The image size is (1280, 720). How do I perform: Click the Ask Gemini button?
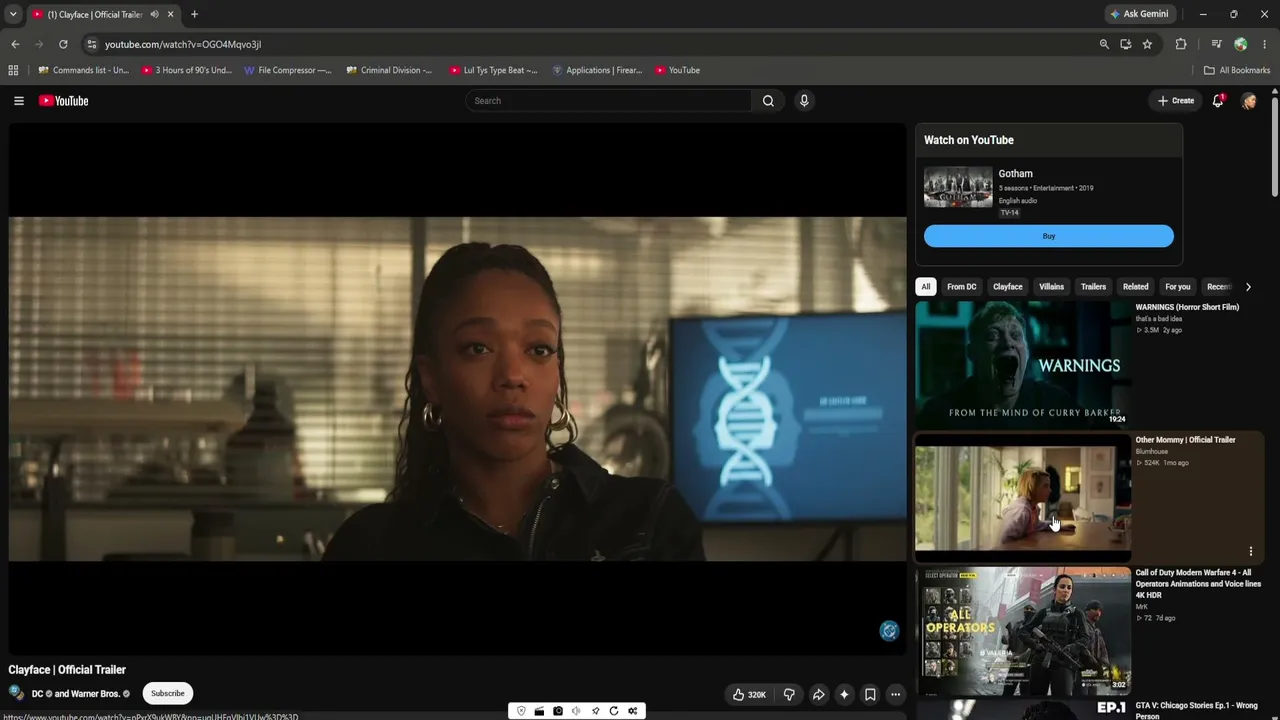click(x=1139, y=14)
